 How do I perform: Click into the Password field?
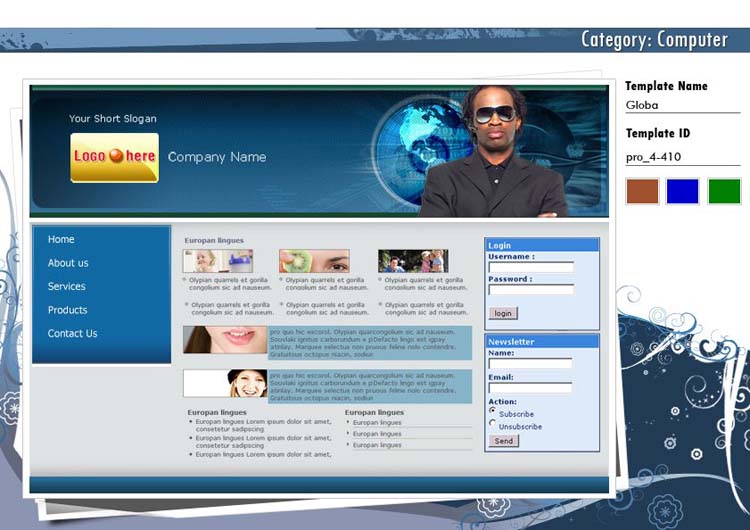coord(531,290)
